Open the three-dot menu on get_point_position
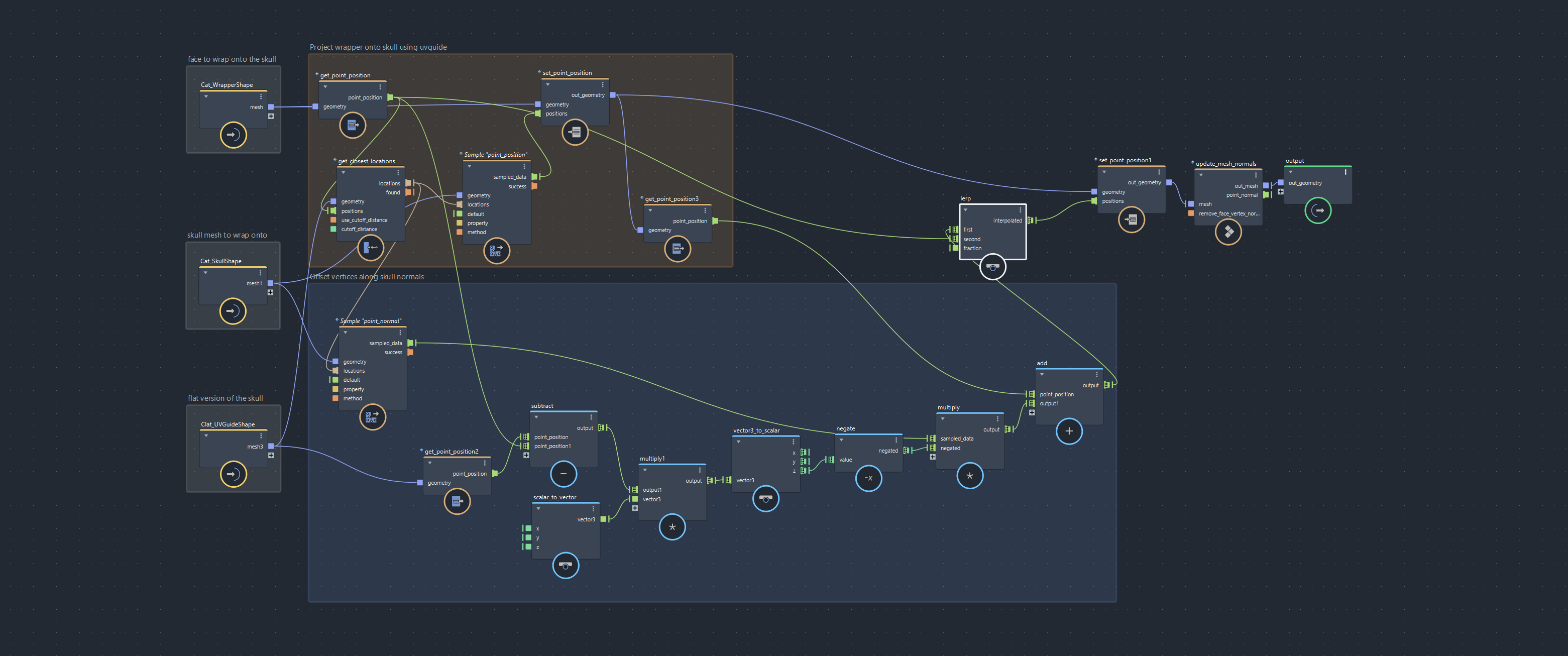Screen dimensions: 1568x656 380,87
